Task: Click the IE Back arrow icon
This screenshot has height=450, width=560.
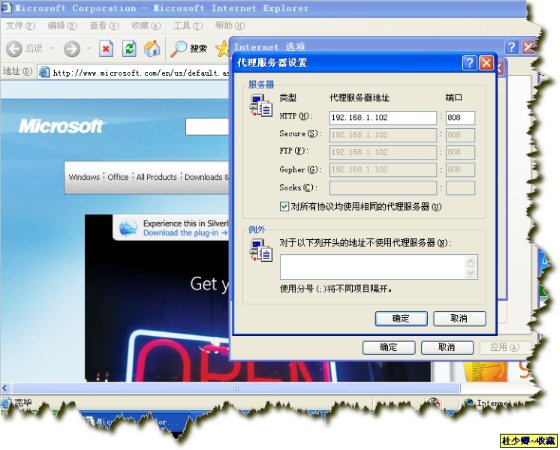Action: [14, 49]
